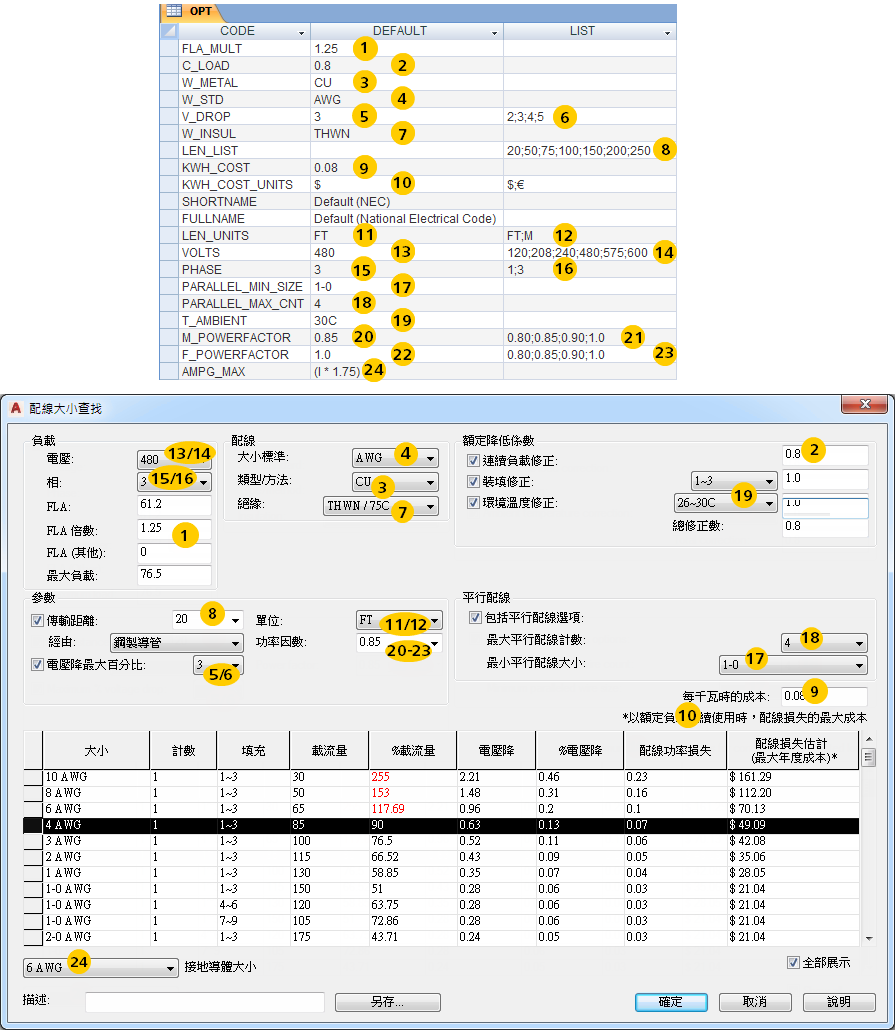Click 配線功率損失 column header
Viewport: 895px width, 1031px height.
(675, 750)
